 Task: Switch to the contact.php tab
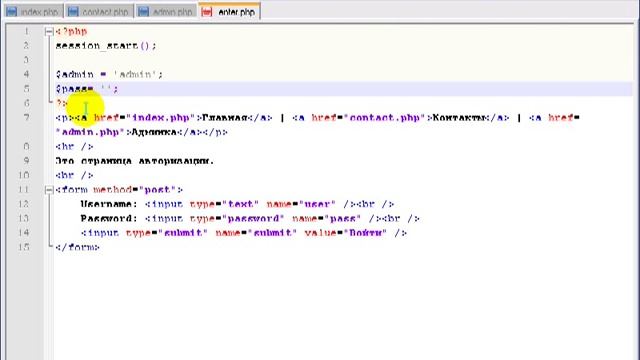[x=100, y=11]
